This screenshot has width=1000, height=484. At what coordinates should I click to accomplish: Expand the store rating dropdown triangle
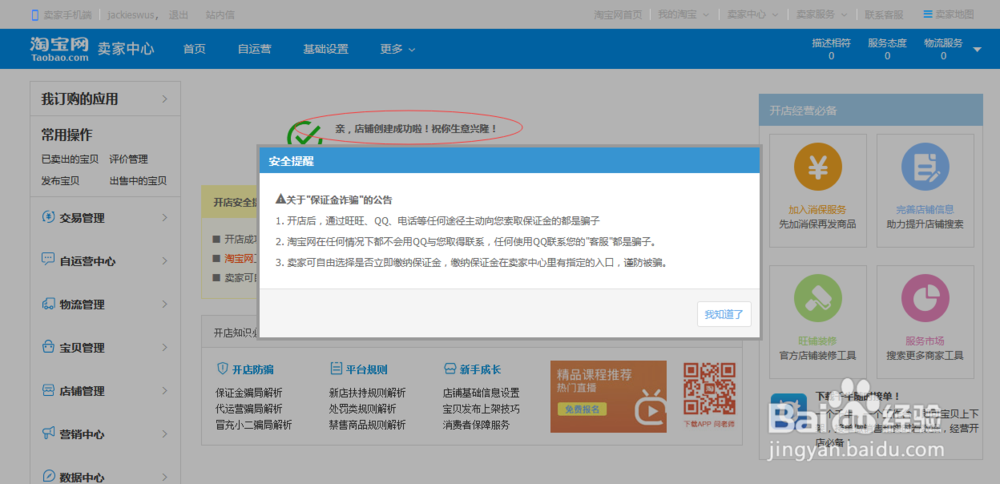tap(977, 49)
